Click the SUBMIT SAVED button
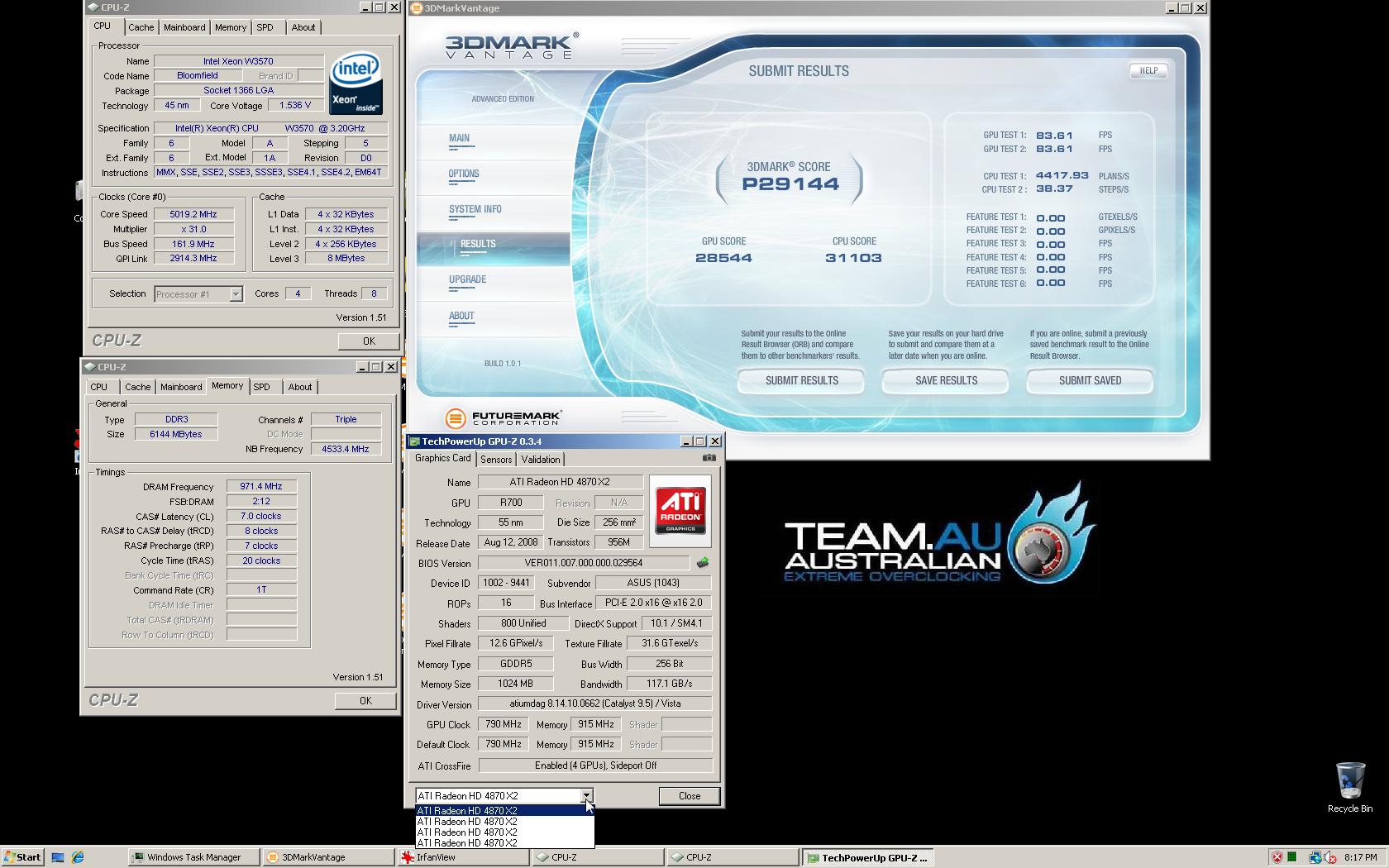The image size is (1389, 868). pos(1090,381)
